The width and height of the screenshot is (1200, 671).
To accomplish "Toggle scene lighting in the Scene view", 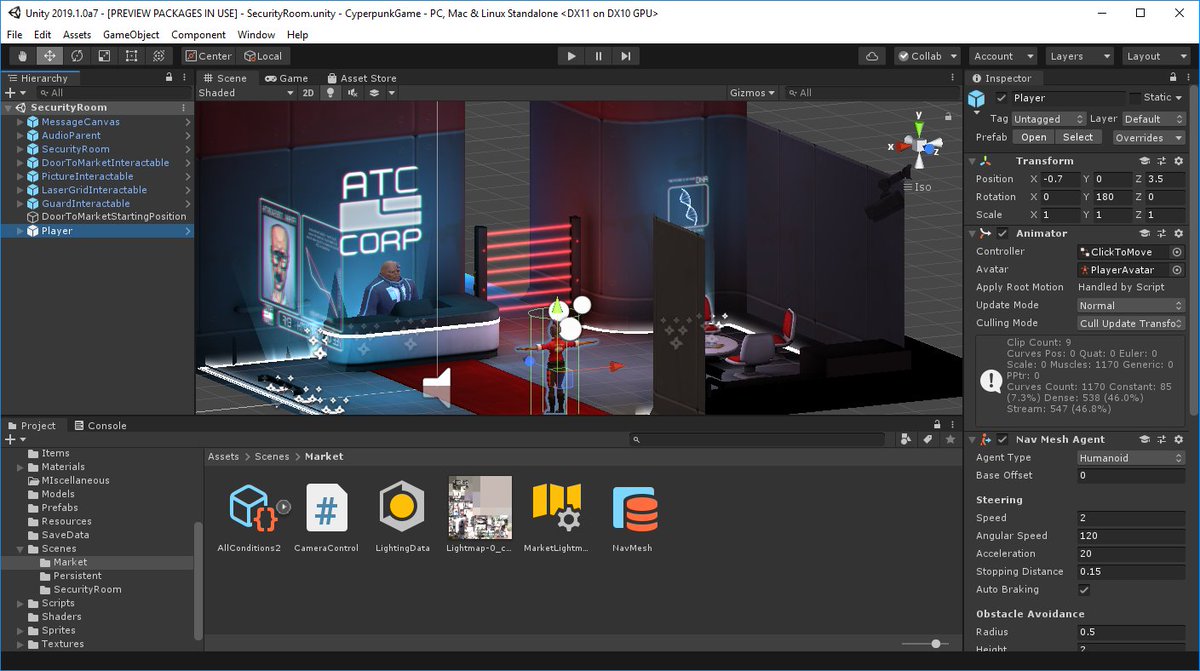I will click(x=330, y=92).
